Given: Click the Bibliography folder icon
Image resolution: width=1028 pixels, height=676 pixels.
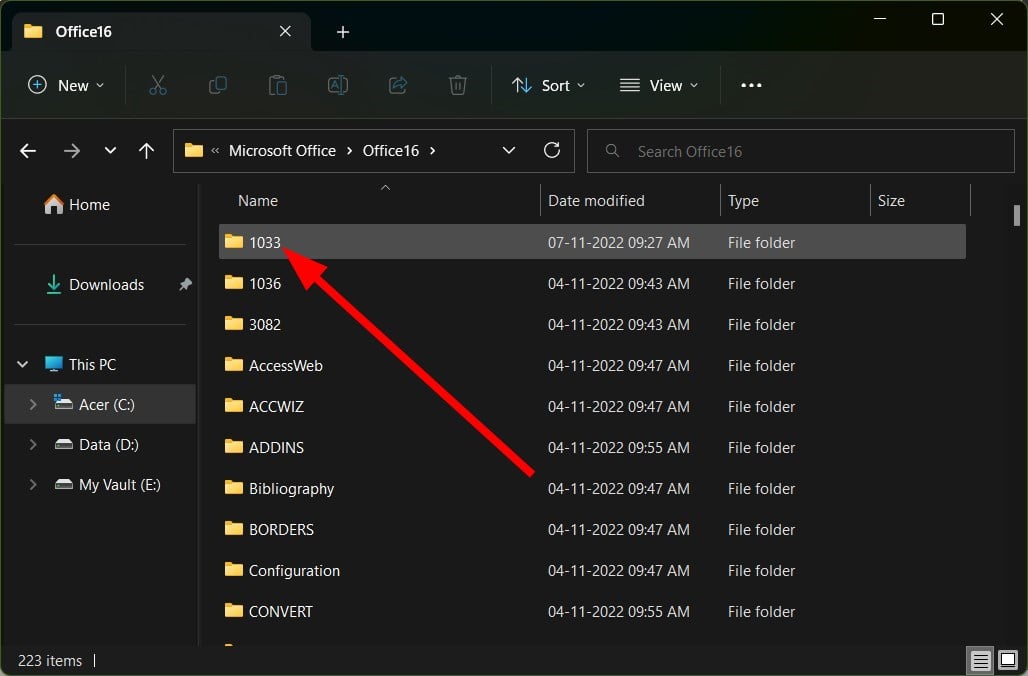Looking at the screenshot, I should click(x=233, y=487).
